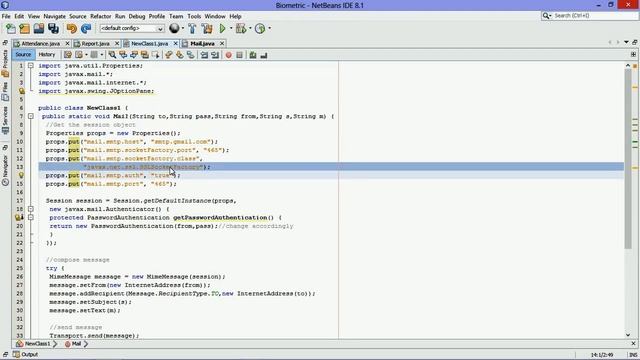Open the Services side panel
The image size is (640, 360).
pos(5,120)
